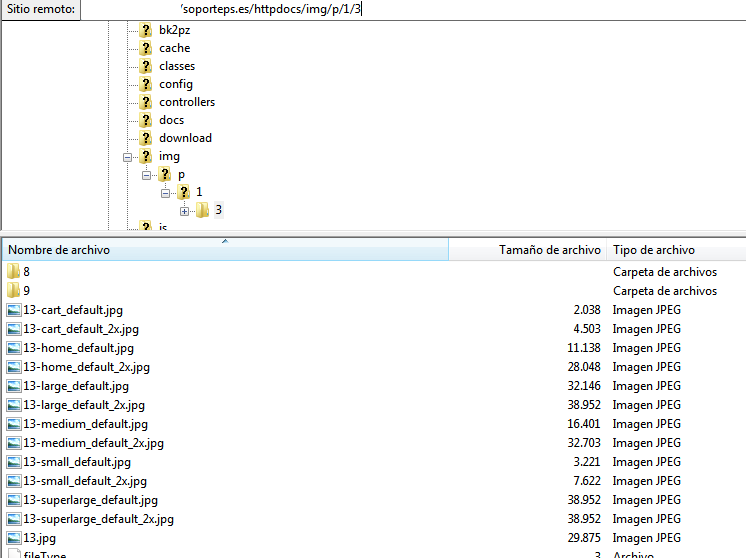Select the download folder icon
Screen dimensions: 746x558
tap(146, 138)
